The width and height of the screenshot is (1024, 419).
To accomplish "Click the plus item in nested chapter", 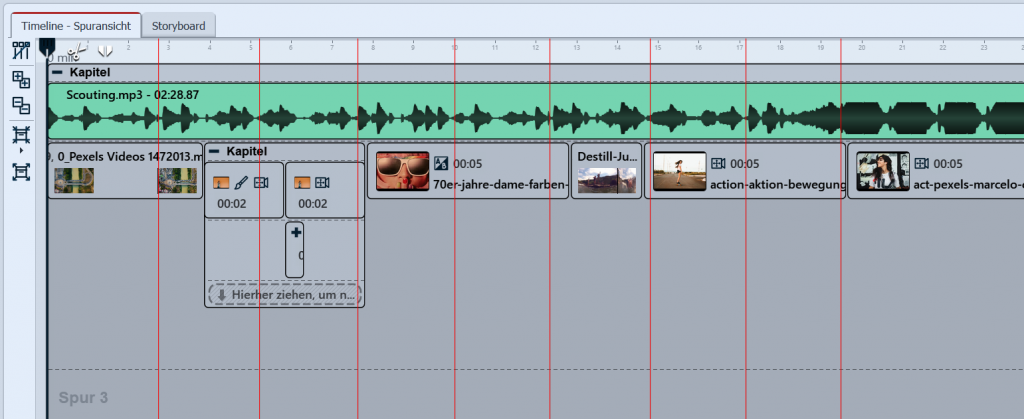I will coord(295,249).
